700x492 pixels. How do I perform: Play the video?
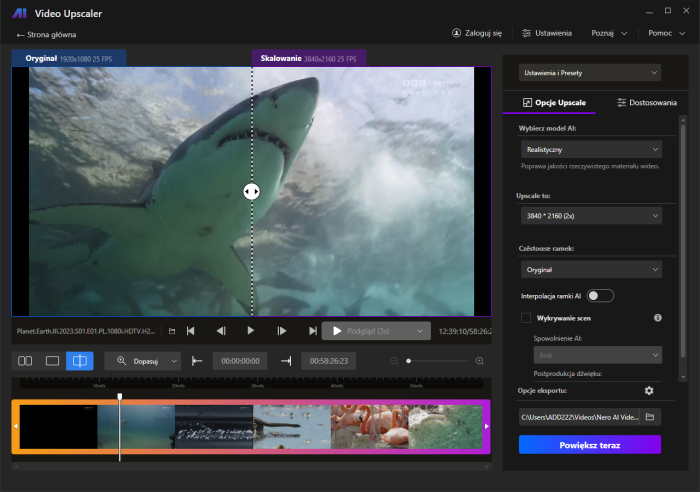click(x=251, y=331)
